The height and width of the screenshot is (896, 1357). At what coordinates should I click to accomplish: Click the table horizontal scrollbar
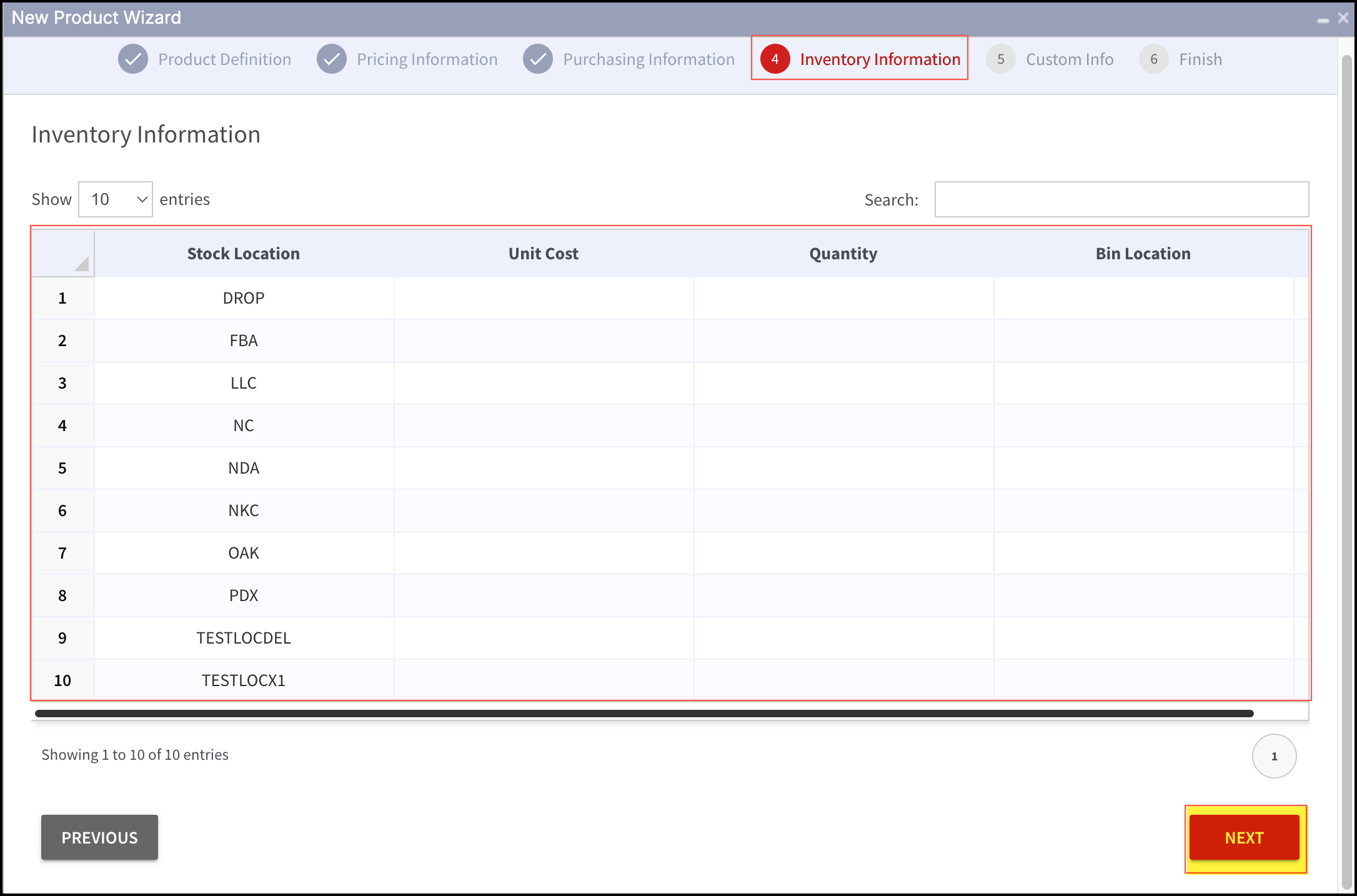pyautogui.click(x=644, y=714)
